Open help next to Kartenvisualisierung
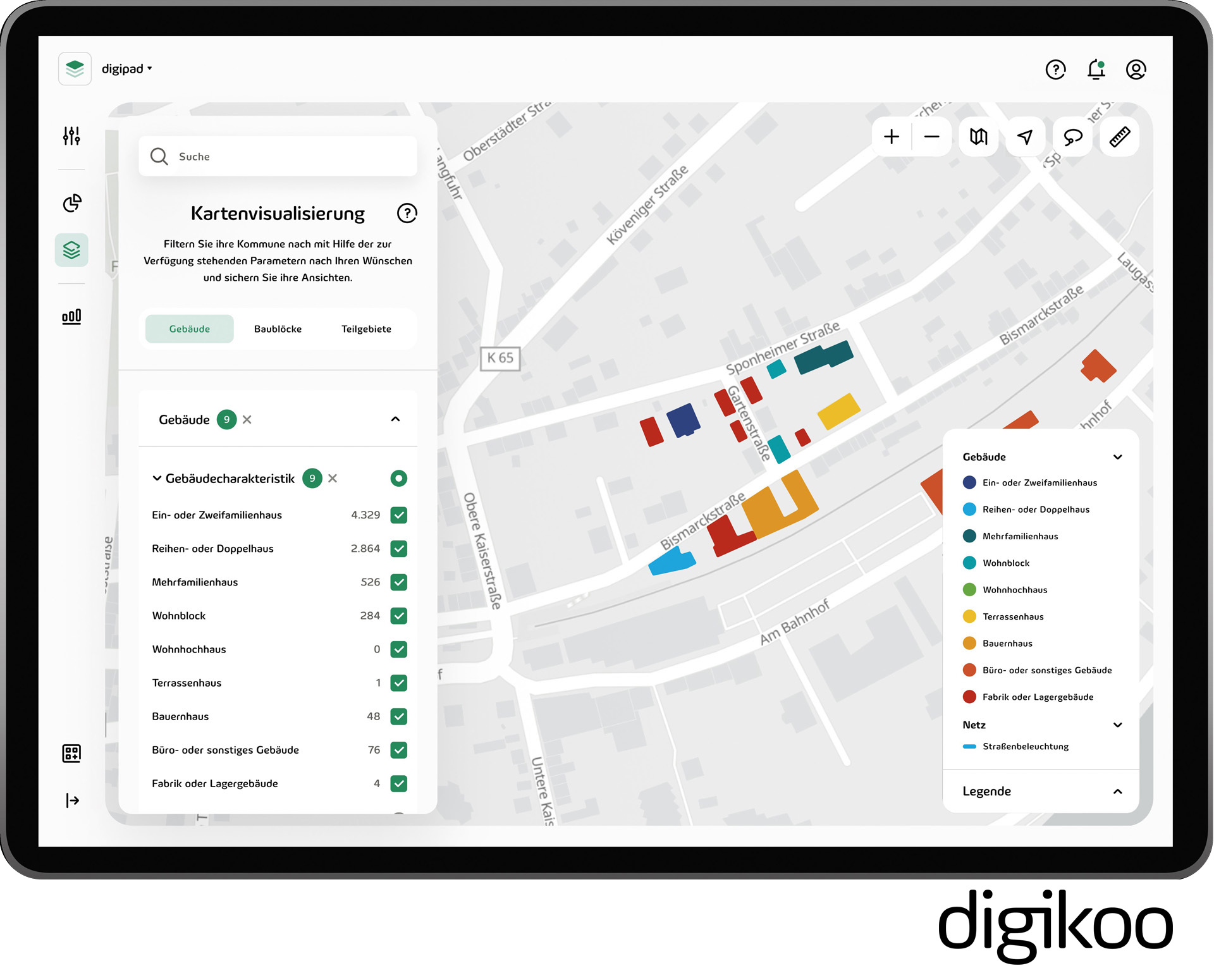The width and height of the screenshot is (1214, 980). (x=408, y=214)
